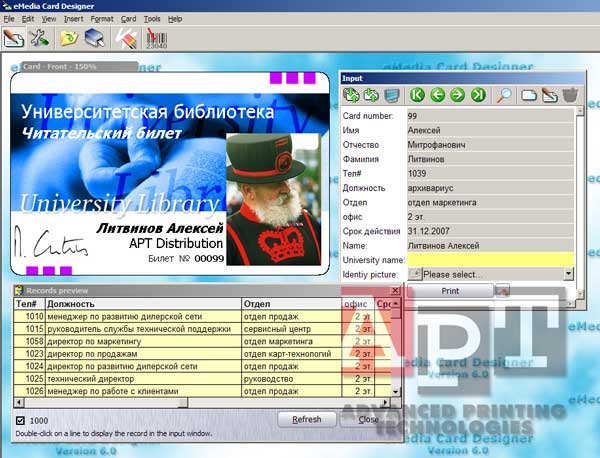Click the first database refresh icon in Input

(x=351, y=95)
